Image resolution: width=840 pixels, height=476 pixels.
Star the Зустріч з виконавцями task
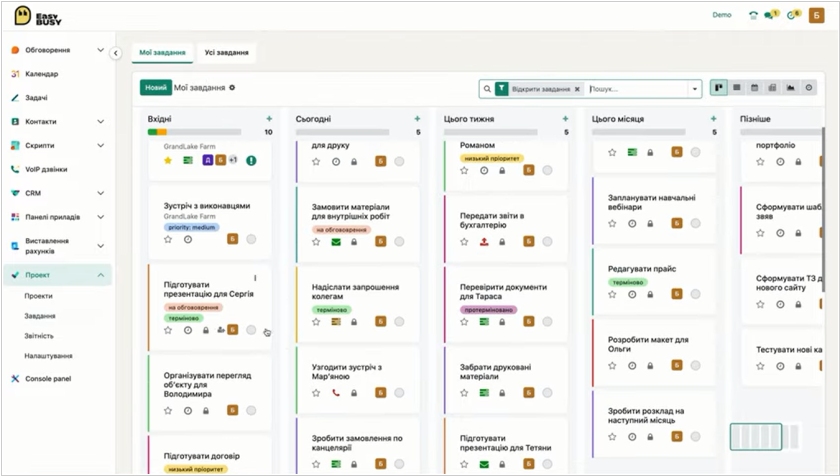tap(168, 239)
